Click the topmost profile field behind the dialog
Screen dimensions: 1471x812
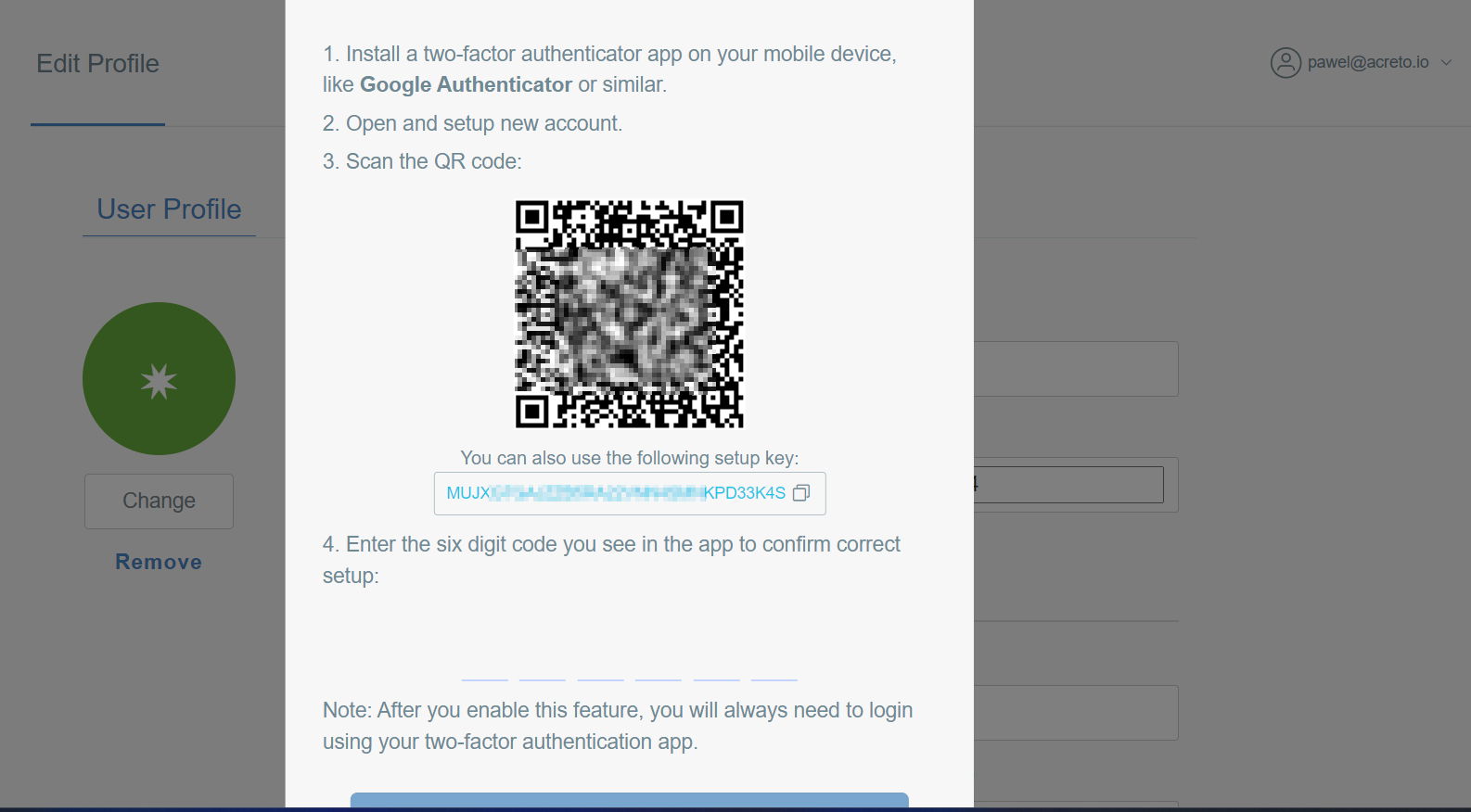click(x=1076, y=369)
